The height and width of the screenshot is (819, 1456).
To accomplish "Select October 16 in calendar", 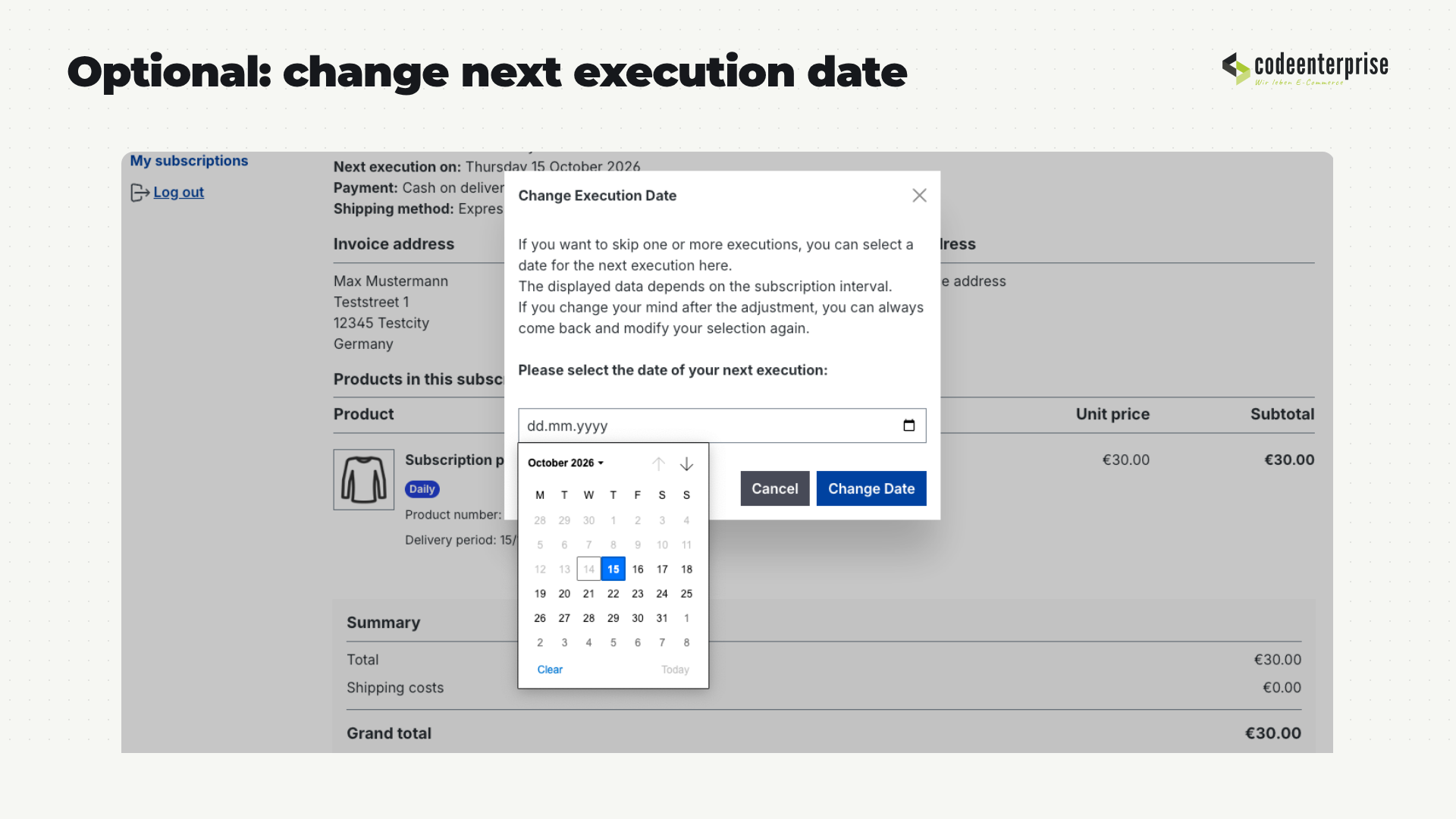I will 638,569.
